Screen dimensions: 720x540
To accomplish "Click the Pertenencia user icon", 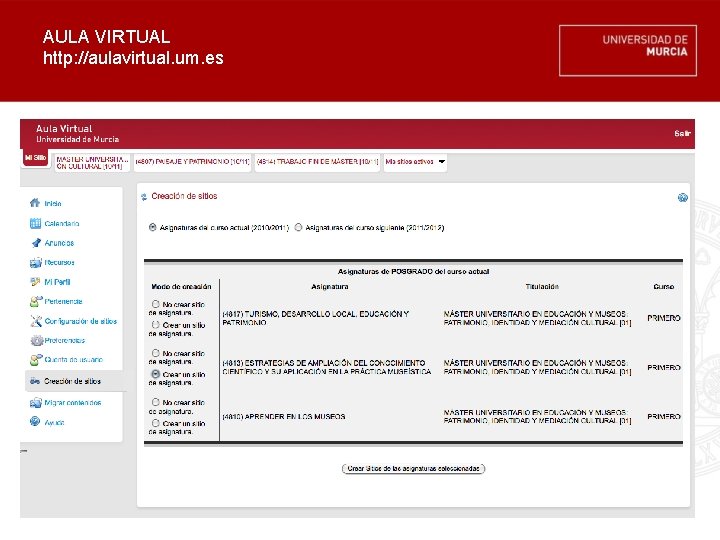I will click(36, 301).
